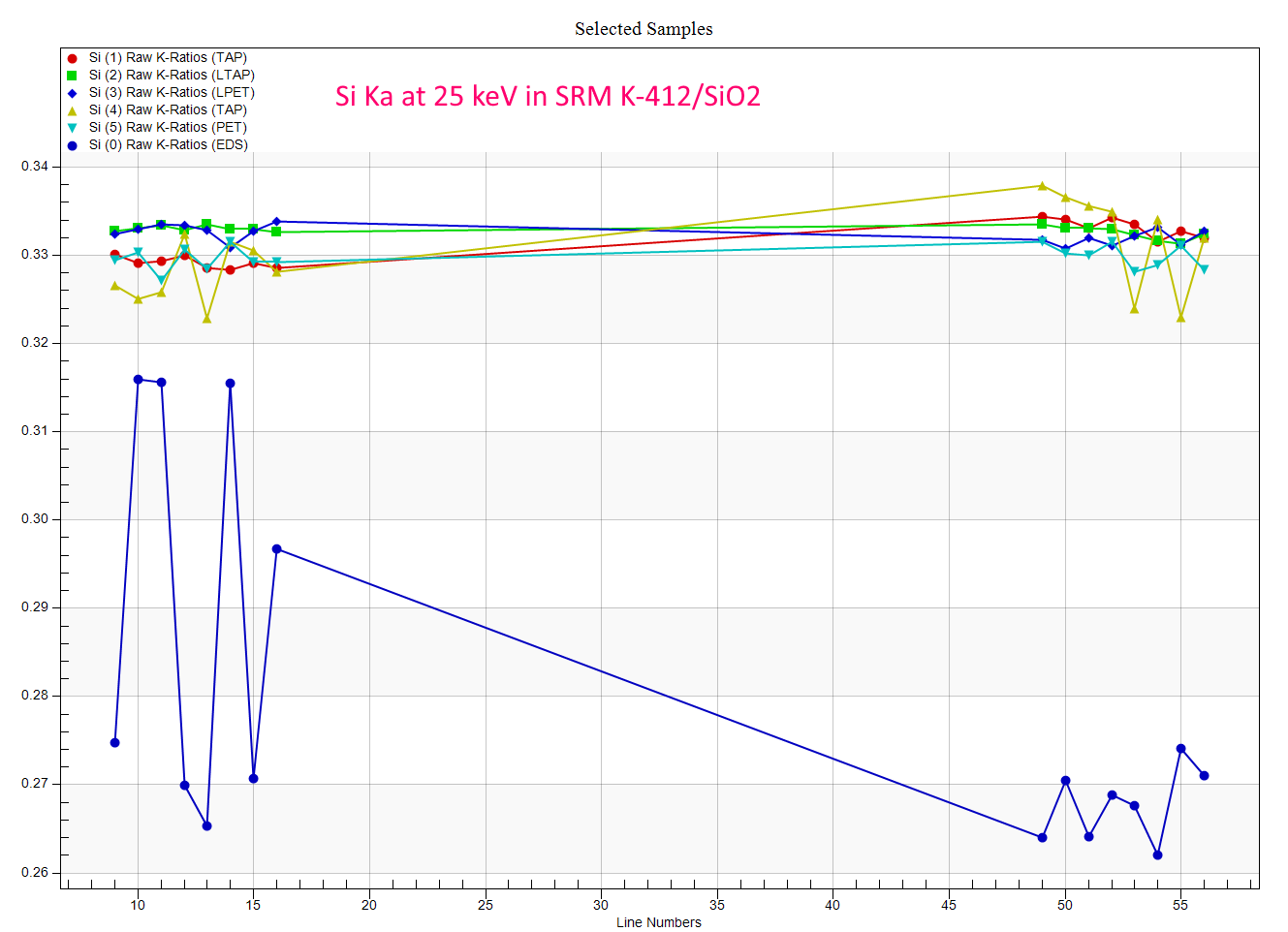Click the yellow triangle marker for Si (4) TAP
This screenshot has width=1288, height=932.
pos(72,110)
